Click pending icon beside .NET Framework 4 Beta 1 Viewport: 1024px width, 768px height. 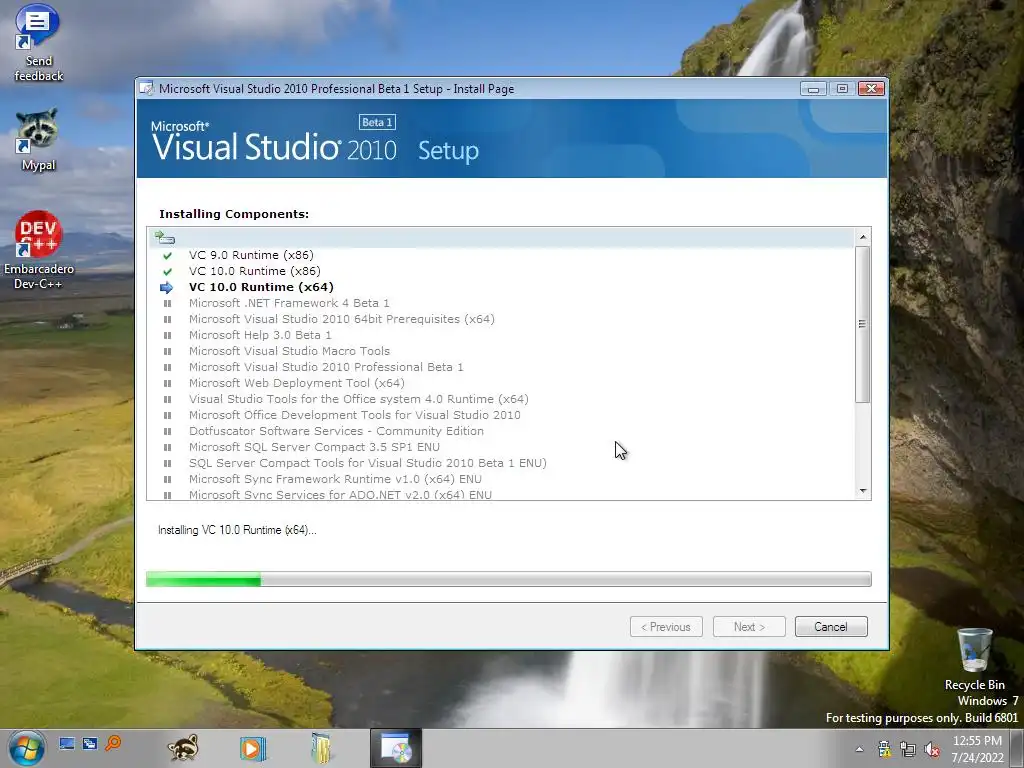tap(167, 304)
